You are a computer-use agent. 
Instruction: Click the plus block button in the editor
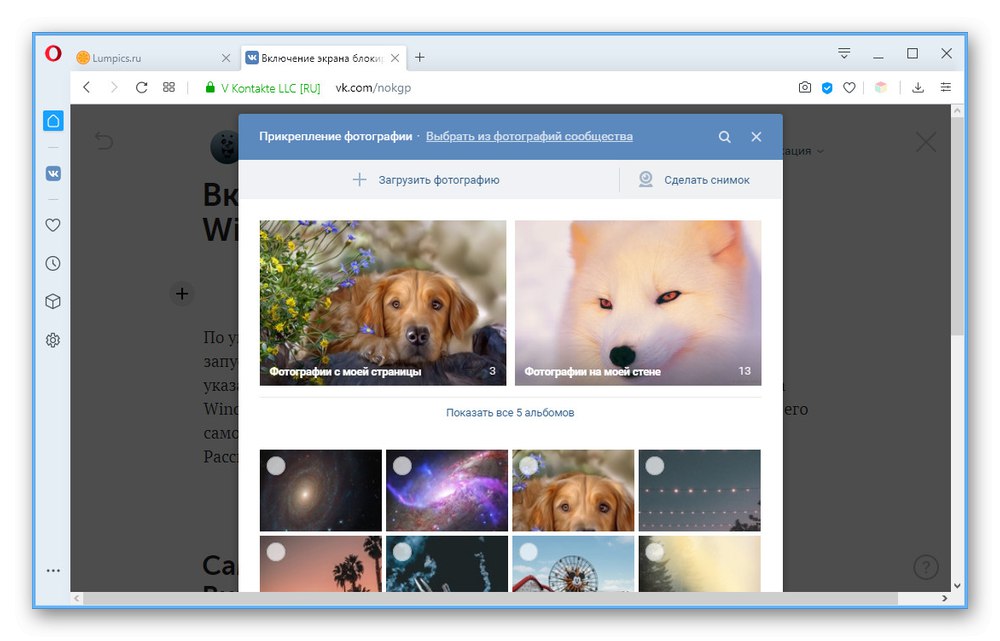coord(182,294)
